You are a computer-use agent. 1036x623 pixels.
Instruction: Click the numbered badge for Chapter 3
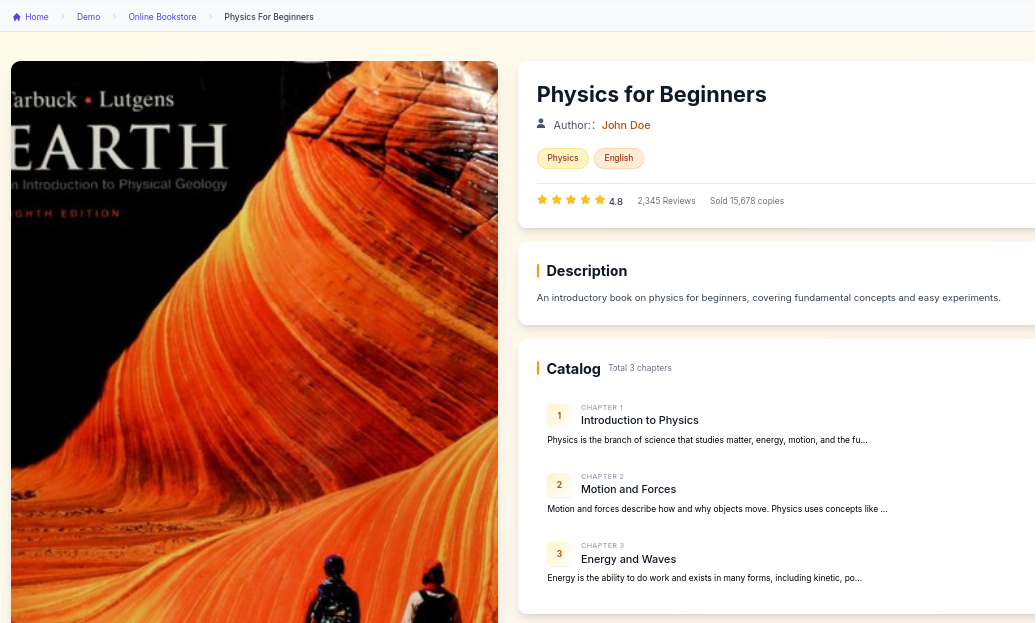pos(559,553)
